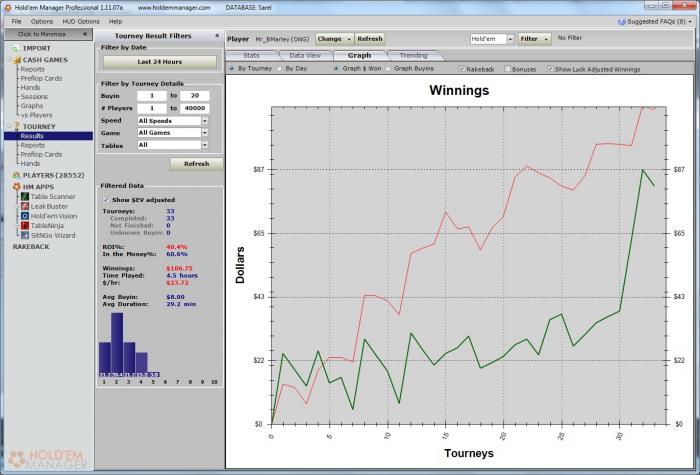Minimize sidebar using Click to Minimize arrow
700x475 pixels.
pyautogui.click(x=85, y=34)
